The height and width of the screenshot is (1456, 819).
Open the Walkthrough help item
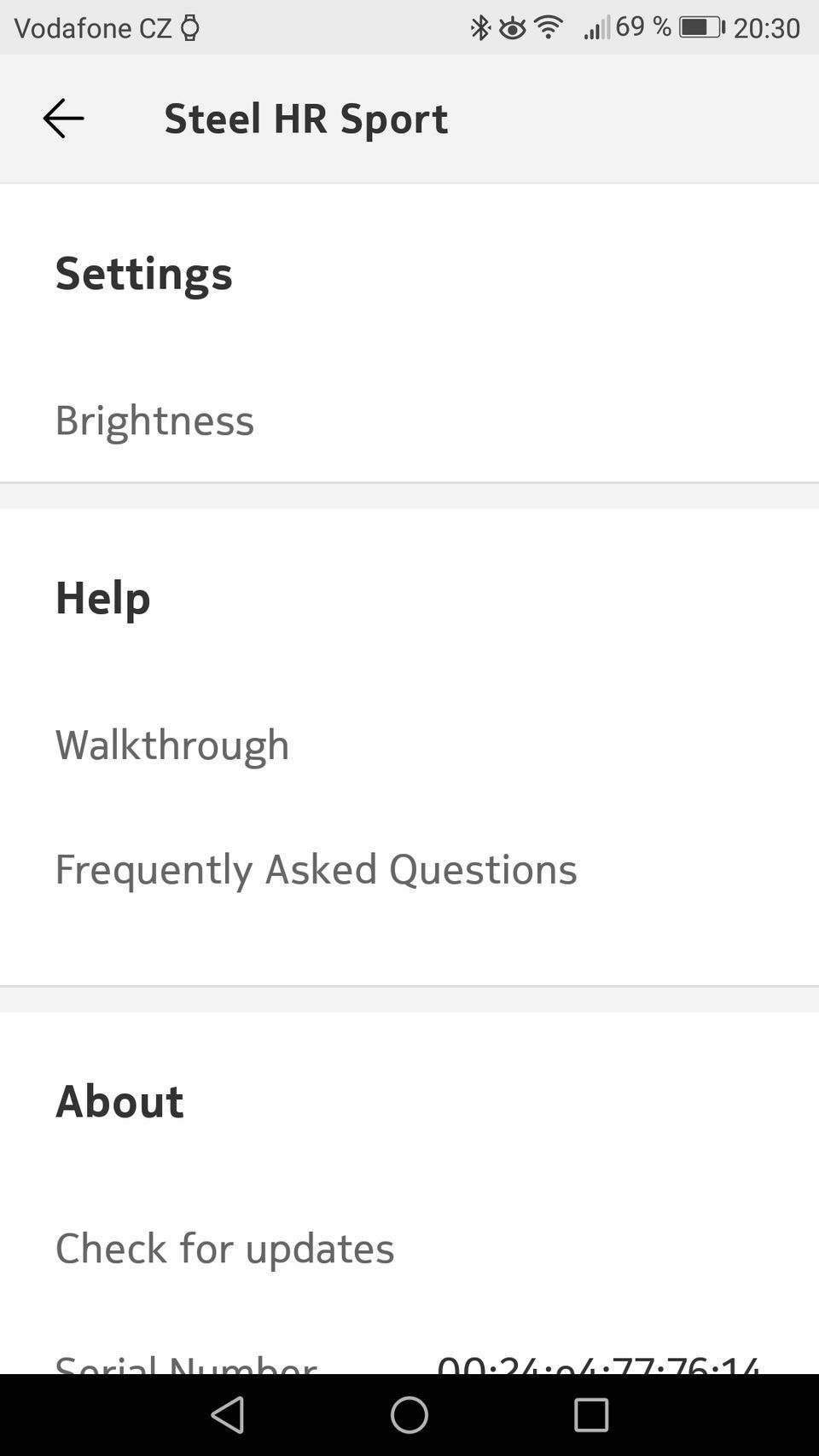172,745
